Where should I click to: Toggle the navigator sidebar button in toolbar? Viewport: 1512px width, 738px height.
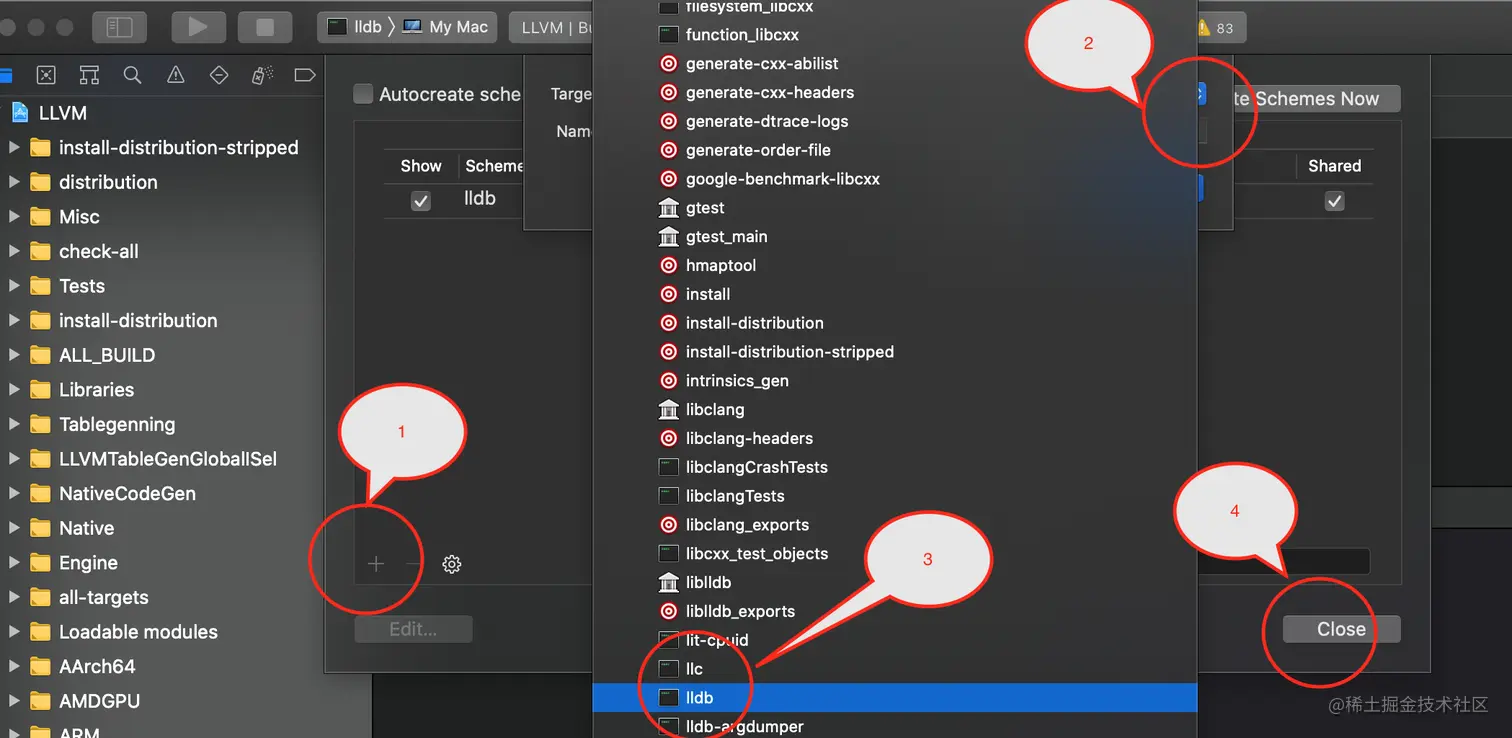(119, 27)
